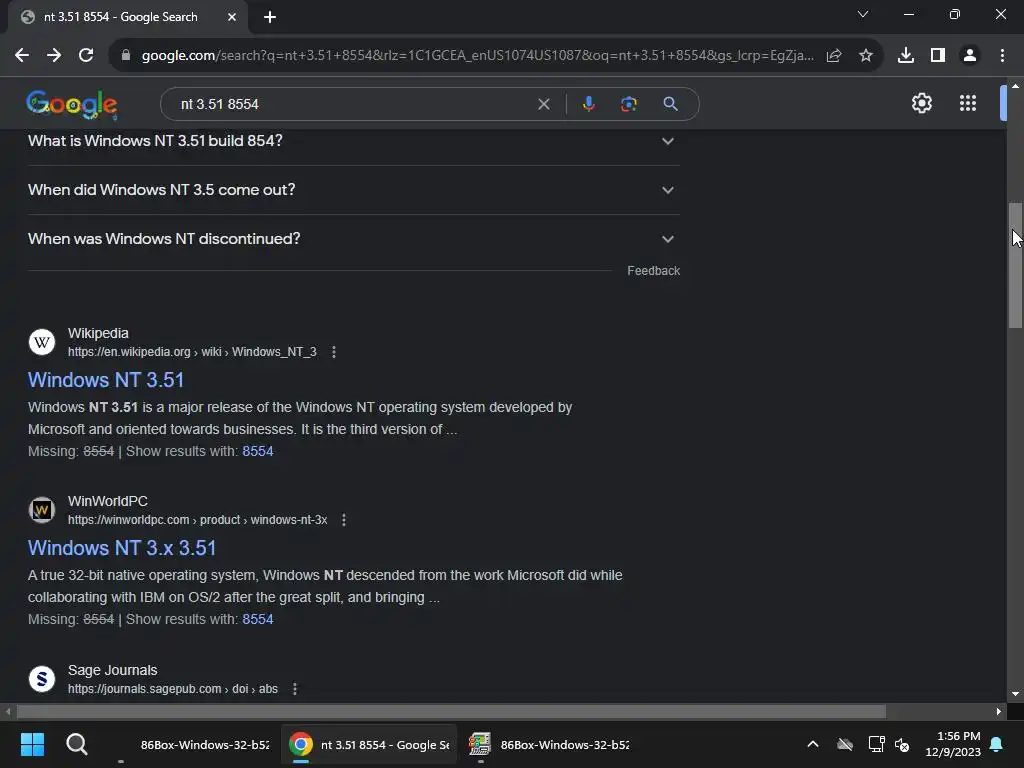Go to Google homepage via logo
This screenshot has width=1024, height=768.
(x=72, y=104)
